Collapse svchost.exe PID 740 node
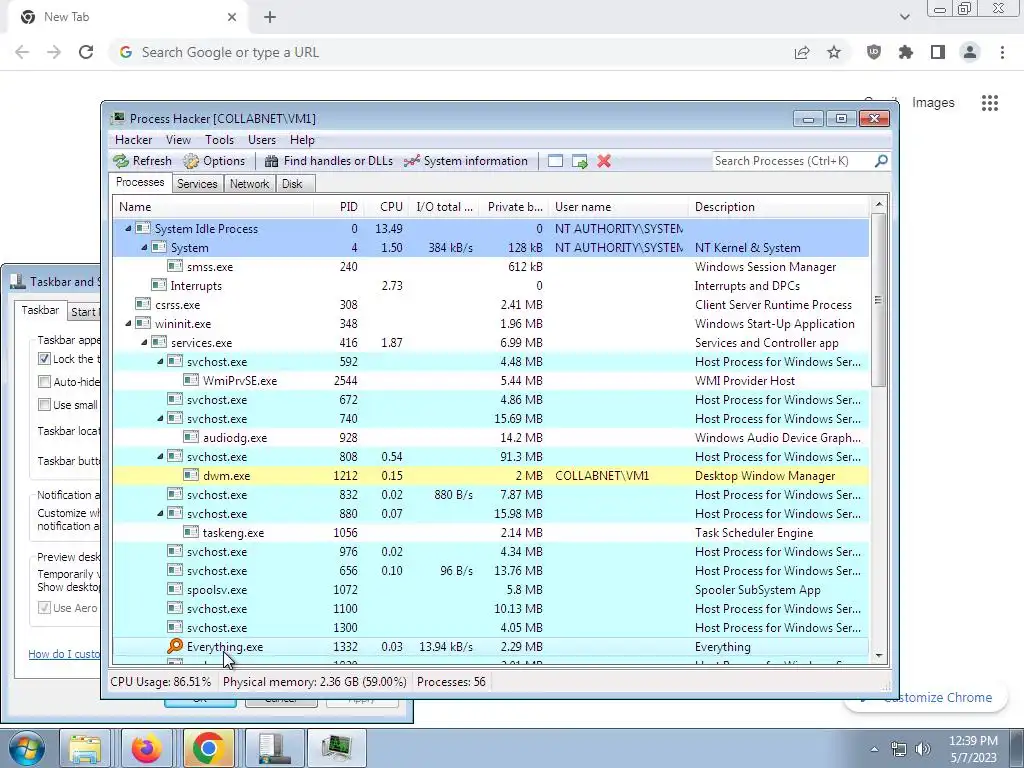Screen dimensions: 1024x768 [161, 418]
